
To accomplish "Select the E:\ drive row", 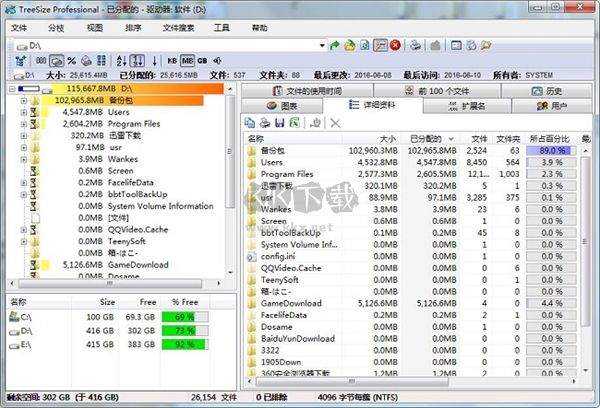I will (108, 344).
